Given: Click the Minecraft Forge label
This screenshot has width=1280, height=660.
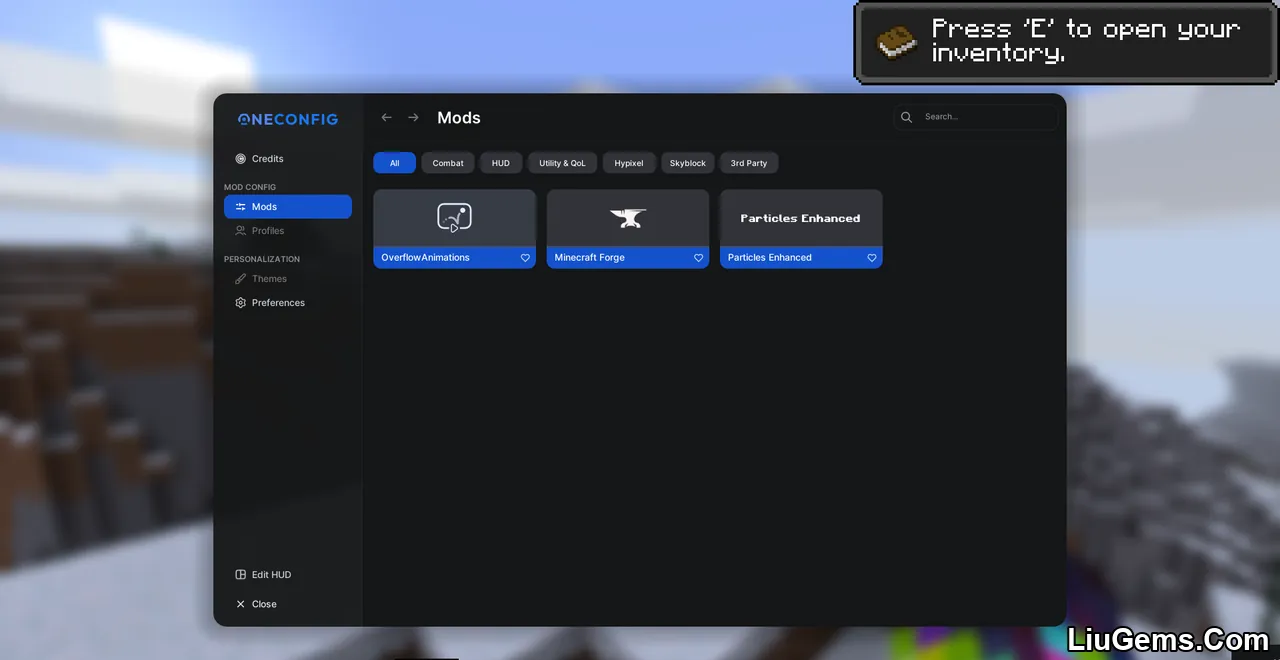Looking at the screenshot, I should [590, 258].
